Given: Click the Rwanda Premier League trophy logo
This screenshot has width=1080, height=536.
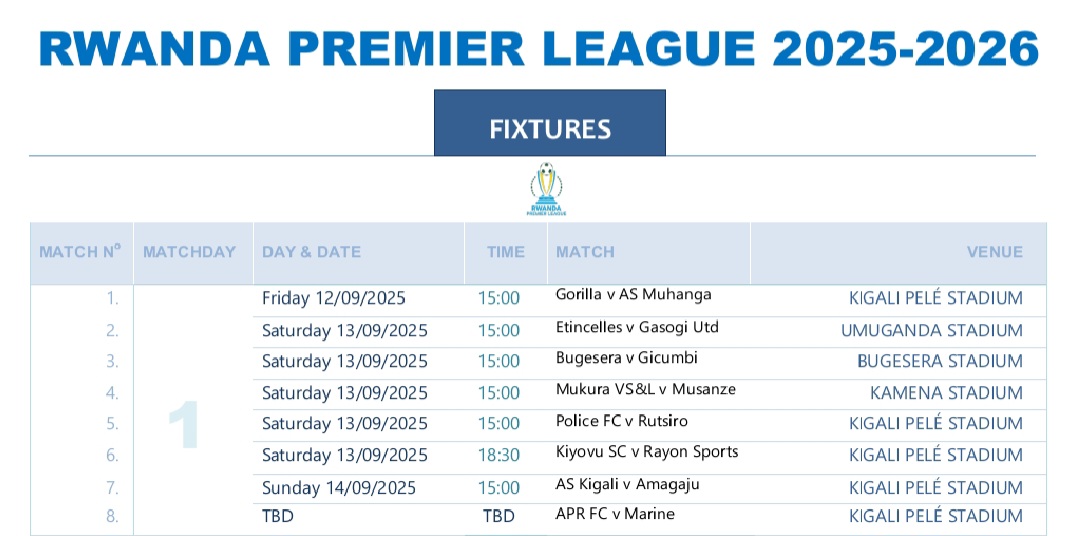Looking at the screenshot, I should [x=545, y=190].
